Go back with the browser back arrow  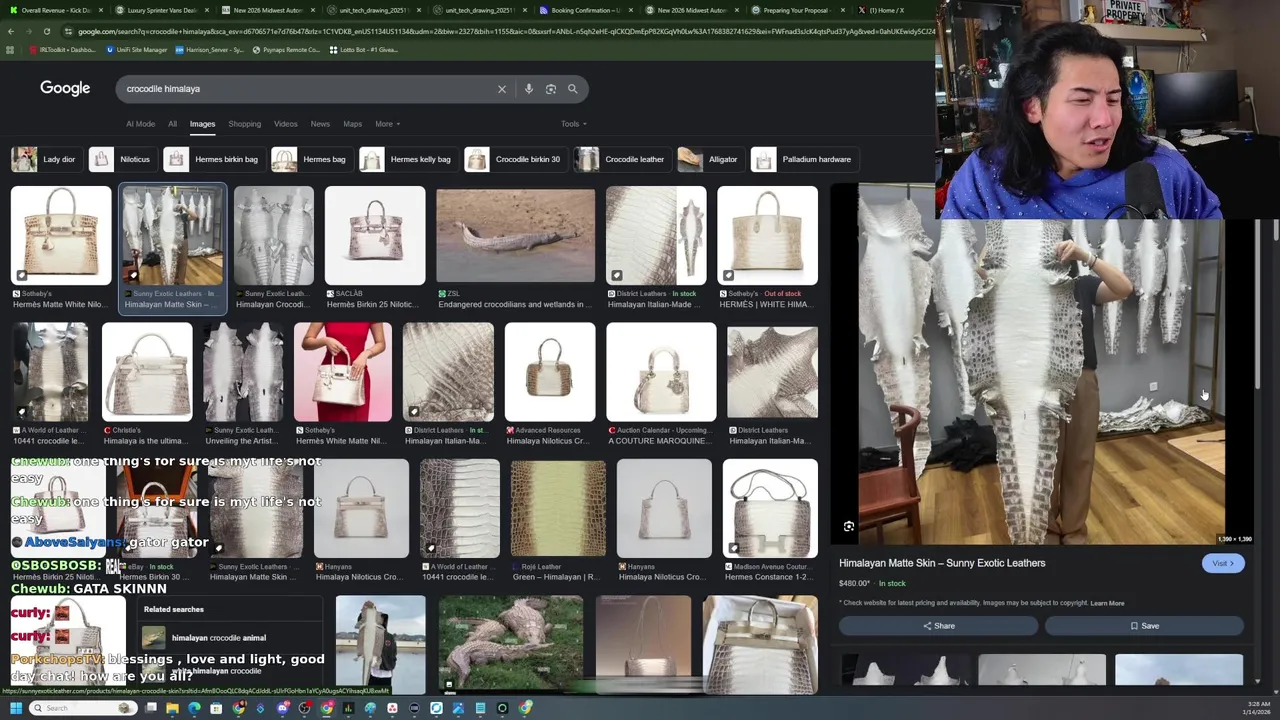11,31
